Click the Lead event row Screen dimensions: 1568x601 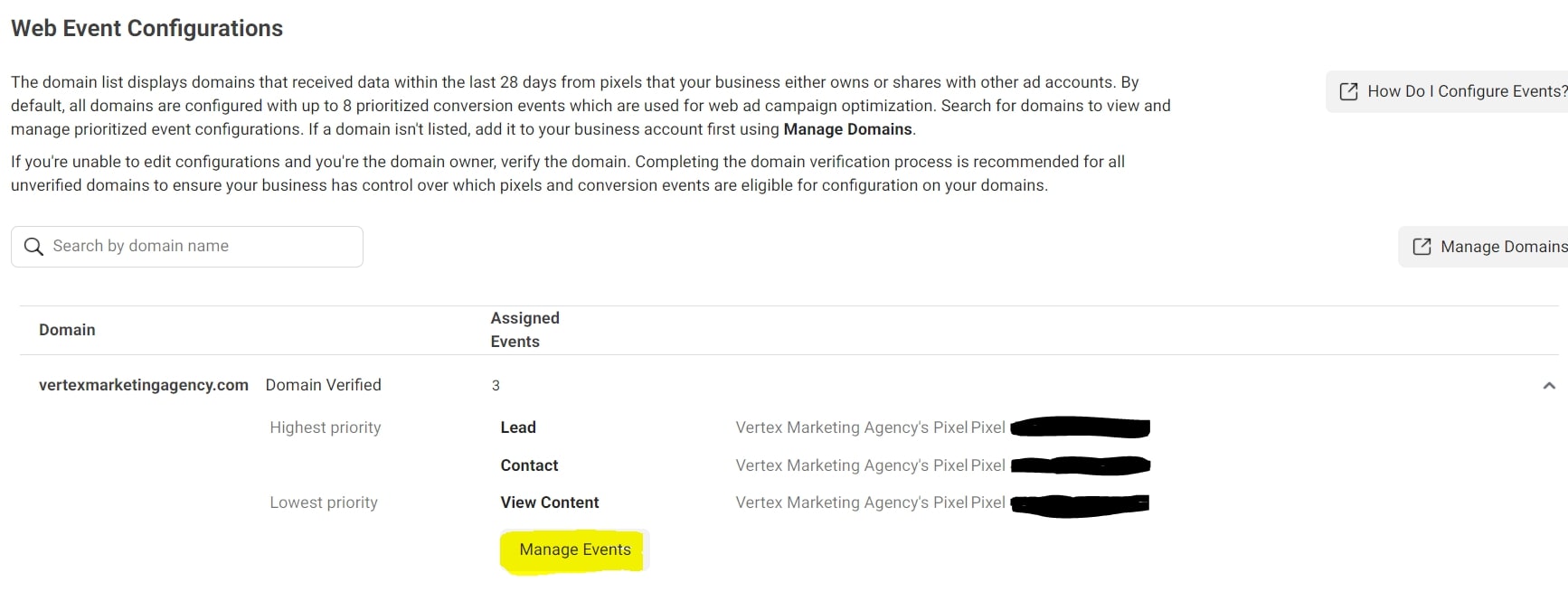point(518,427)
